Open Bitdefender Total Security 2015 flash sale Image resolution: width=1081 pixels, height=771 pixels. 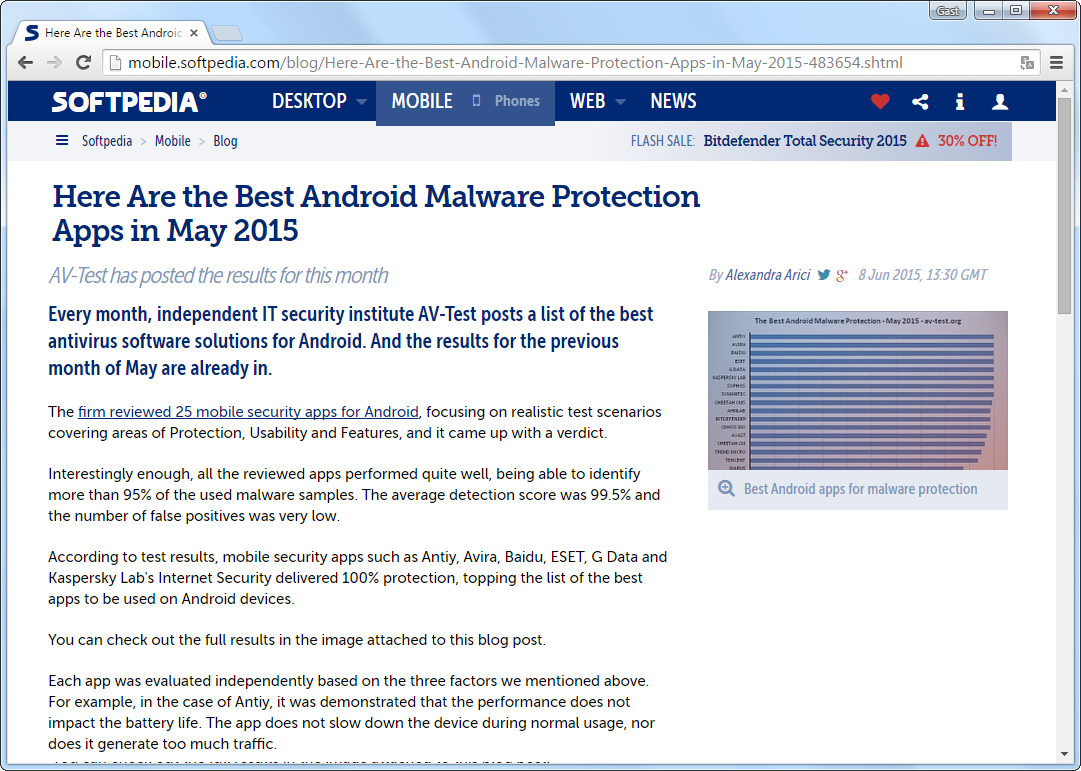tap(805, 141)
